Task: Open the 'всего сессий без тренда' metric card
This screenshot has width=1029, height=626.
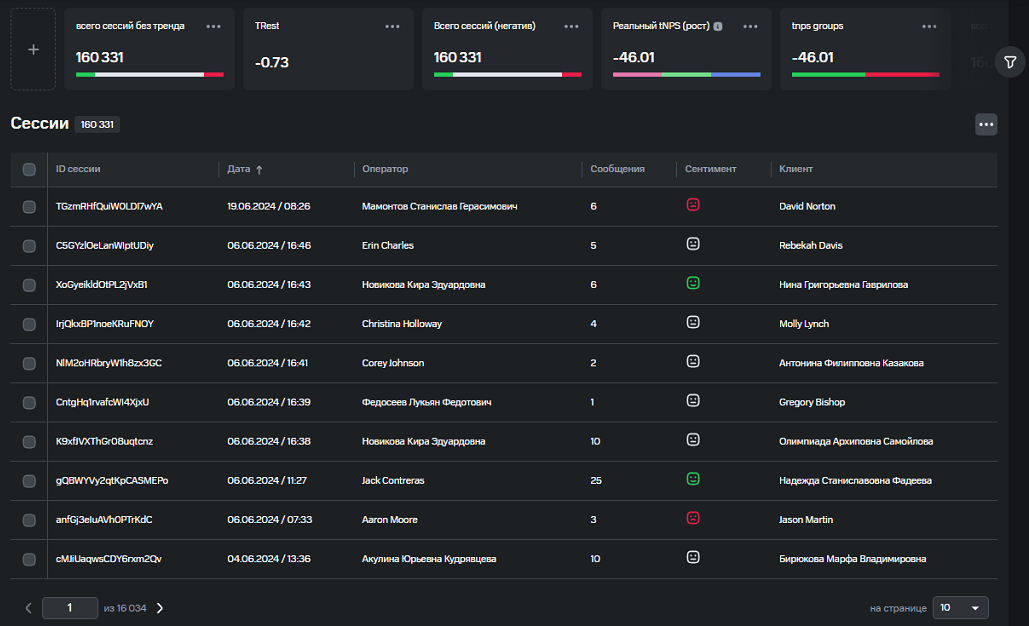Action: tap(150, 49)
